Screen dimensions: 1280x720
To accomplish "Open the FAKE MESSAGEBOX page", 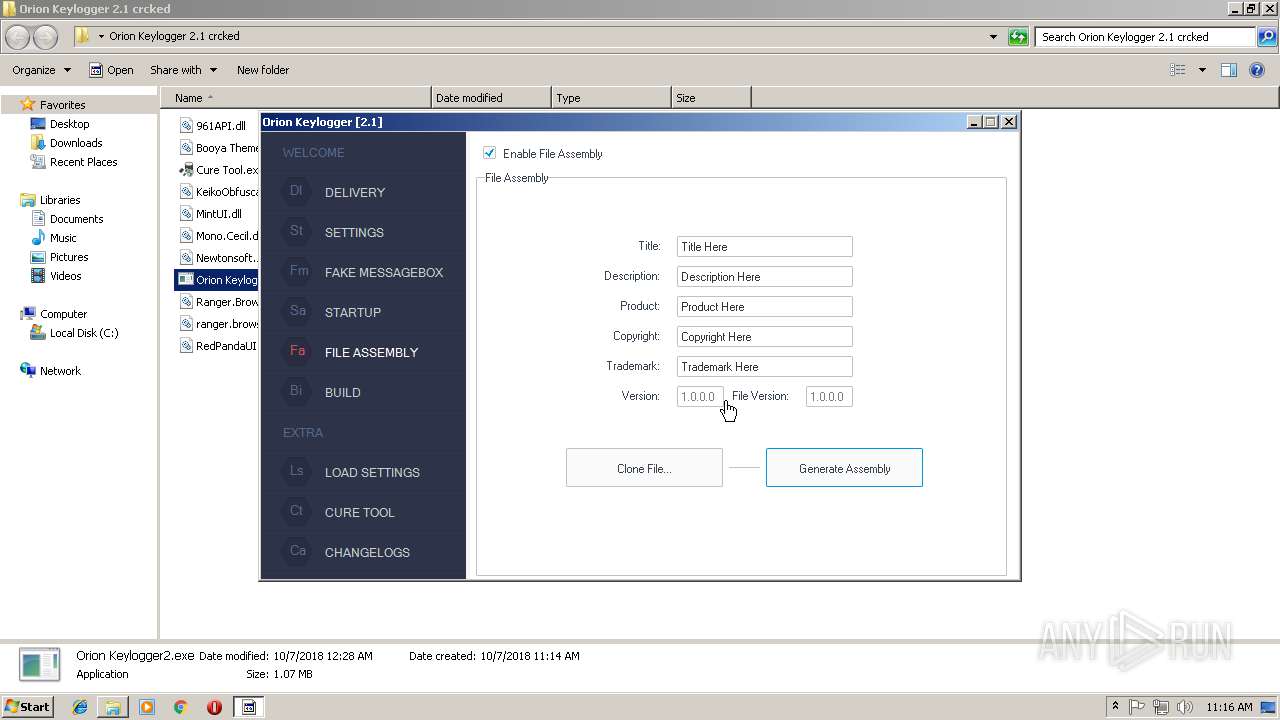I will (384, 272).
